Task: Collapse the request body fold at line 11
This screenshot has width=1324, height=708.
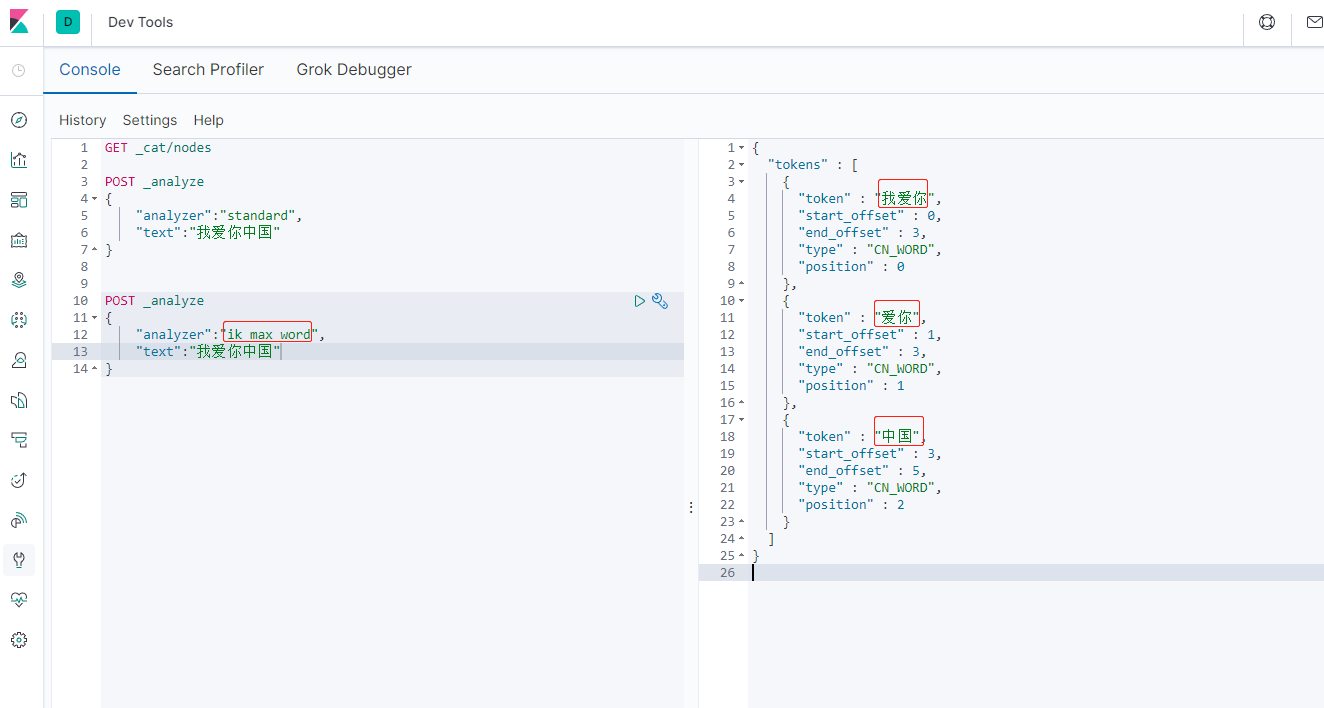Action: 94,318
